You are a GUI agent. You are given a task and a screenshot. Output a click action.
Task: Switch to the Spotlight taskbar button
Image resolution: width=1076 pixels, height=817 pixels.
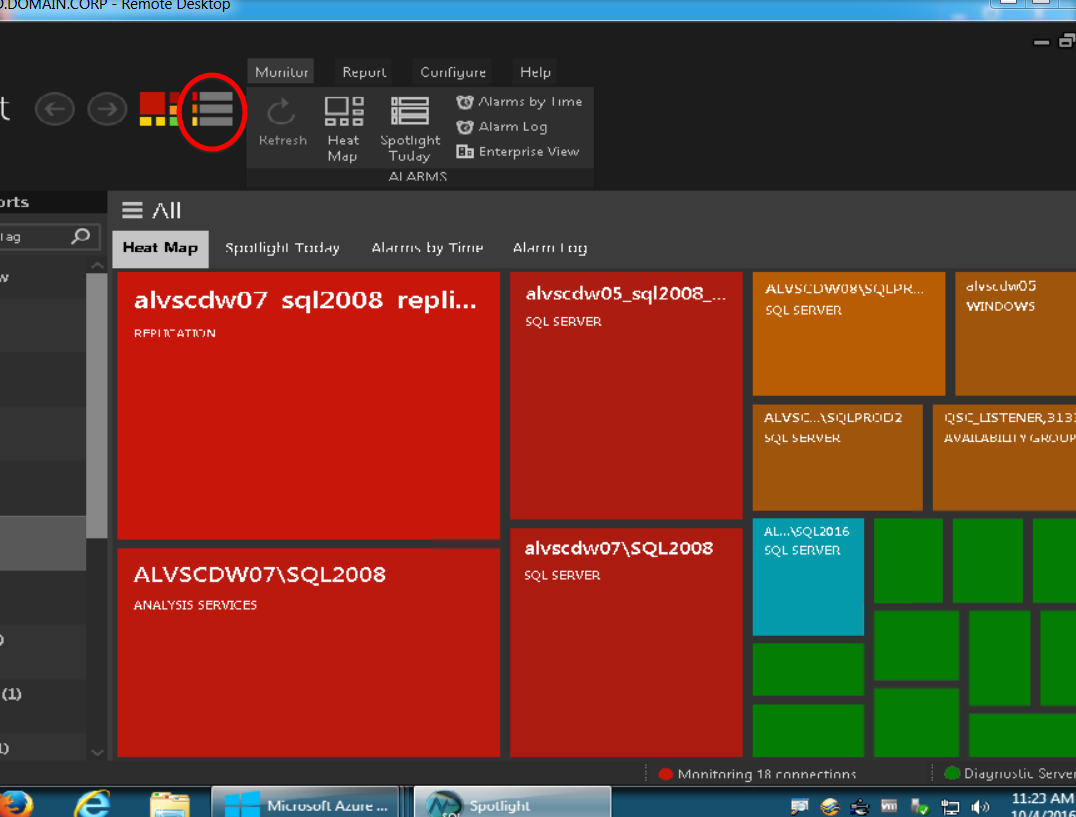click(x=512, y=803)
